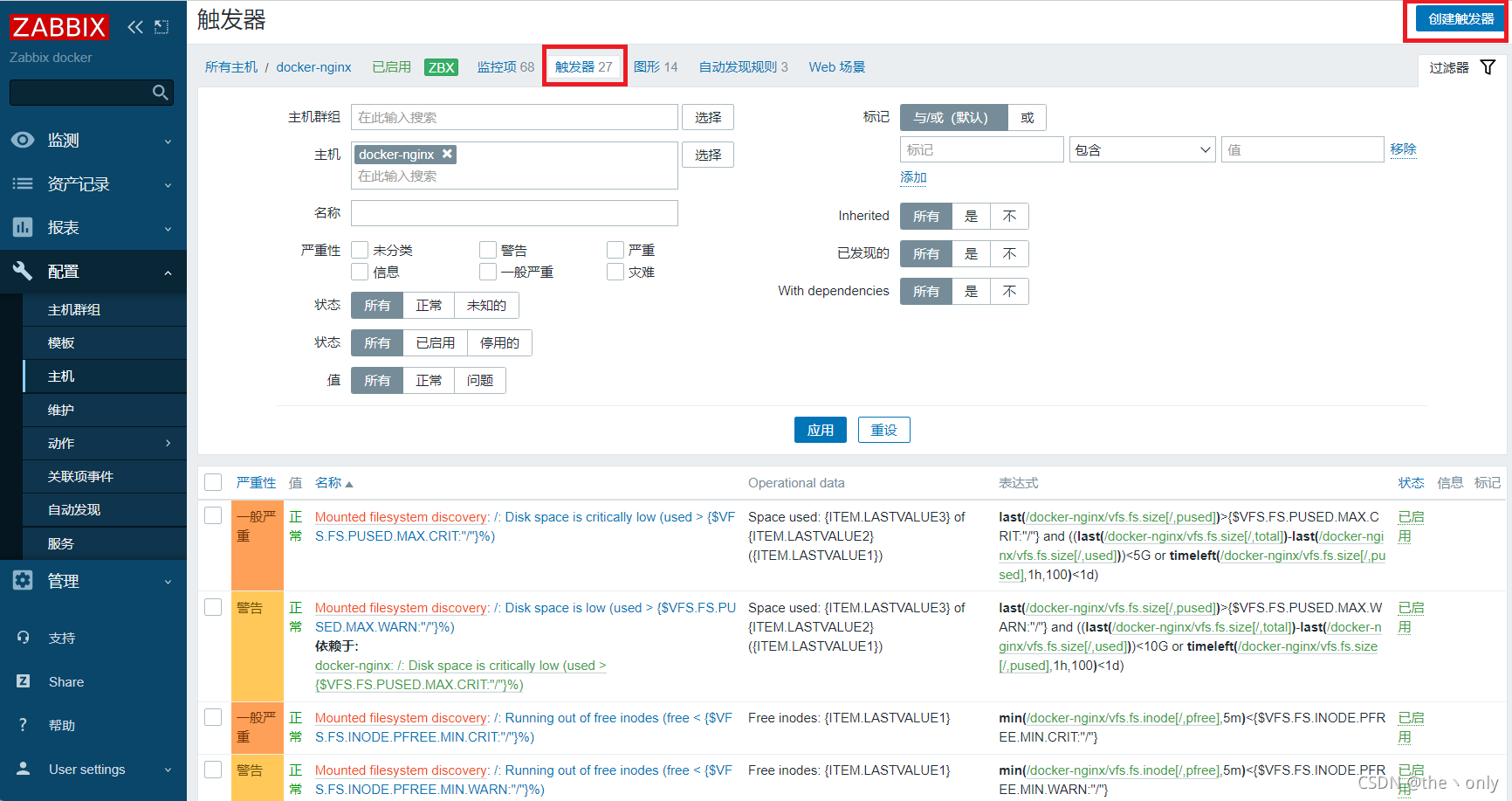Check the 一般严重 severity checkbox
Viewport: 1512px width, 801px height.
[x=488, y=272]
